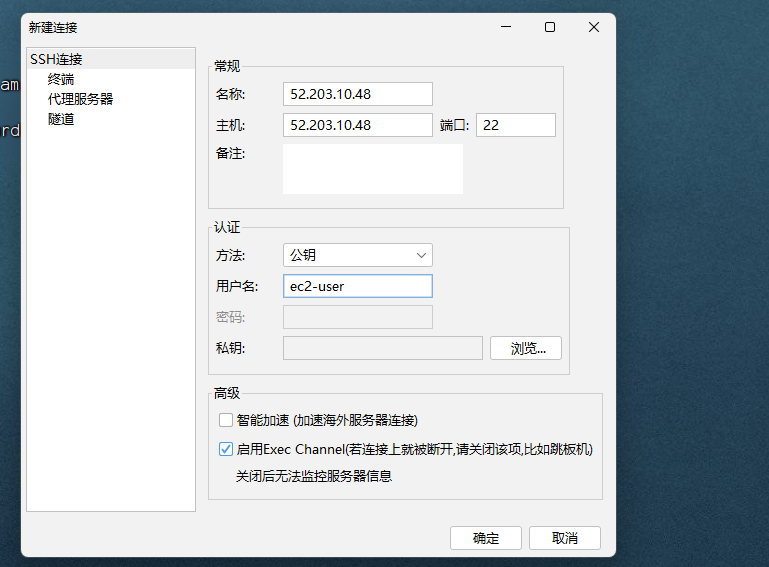Screen dimensions: 769x567
Task: Open the 终端 settings page
Action: [61, 79]
